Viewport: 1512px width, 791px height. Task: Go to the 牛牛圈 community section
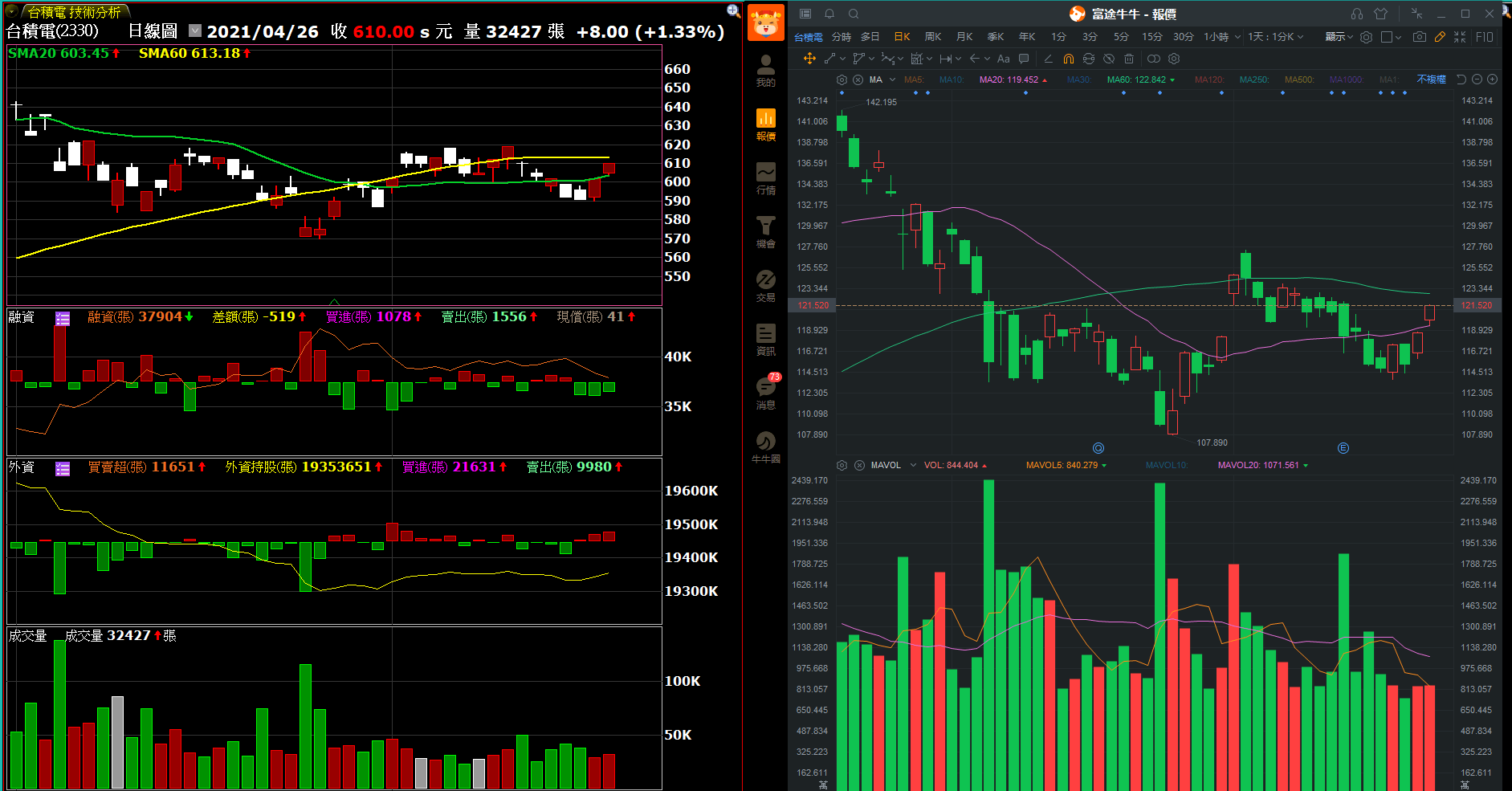(x=765, y=446)
